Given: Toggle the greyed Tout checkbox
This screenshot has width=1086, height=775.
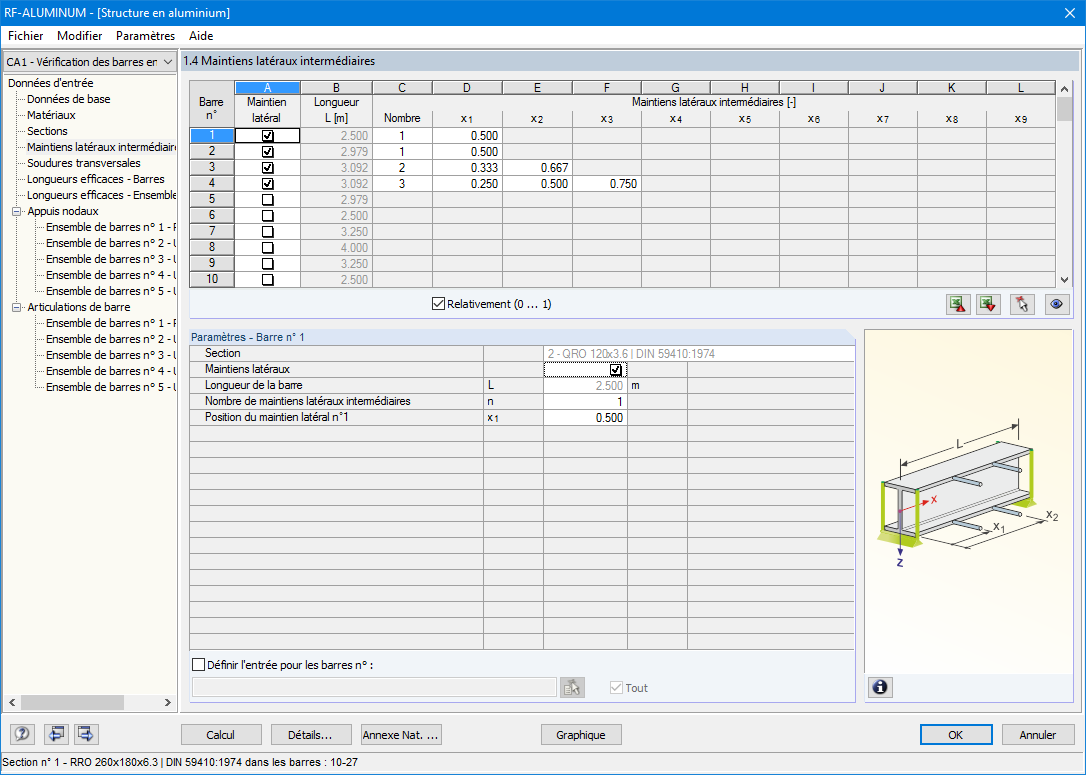Looking at the screenshot, I should 616,688.
